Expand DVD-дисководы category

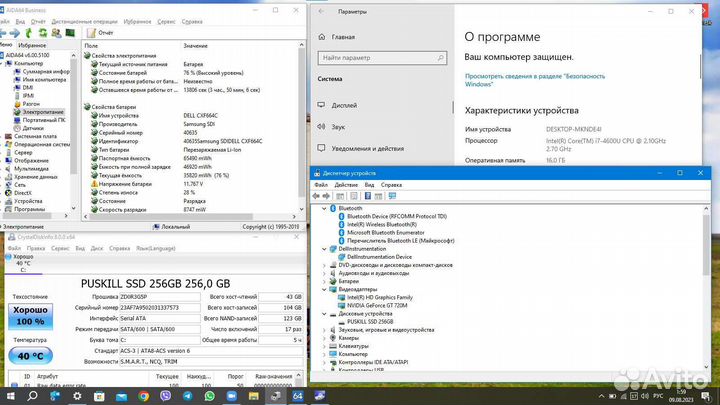click(324, 265)
